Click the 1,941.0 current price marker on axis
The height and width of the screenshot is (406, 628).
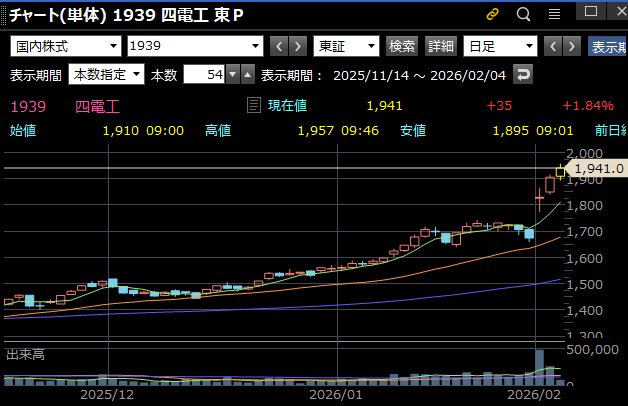coord(598,169)
